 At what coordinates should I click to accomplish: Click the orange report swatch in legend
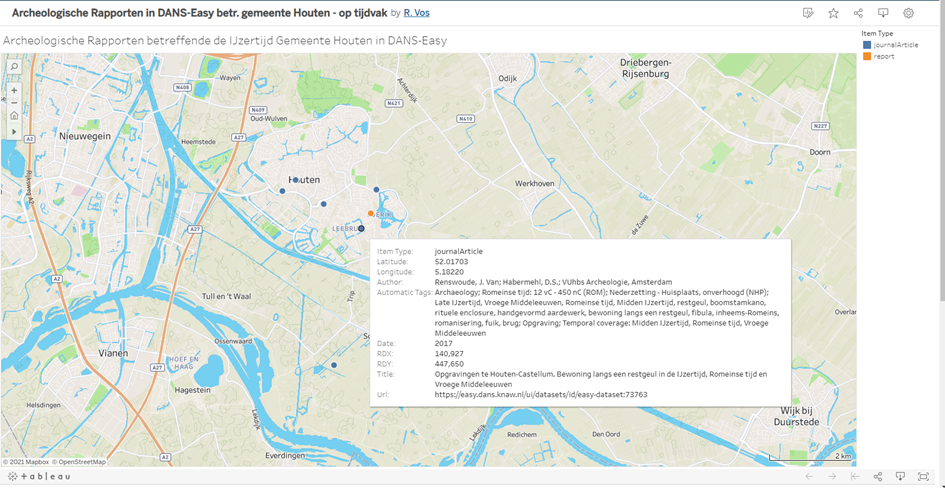point(867,57)
